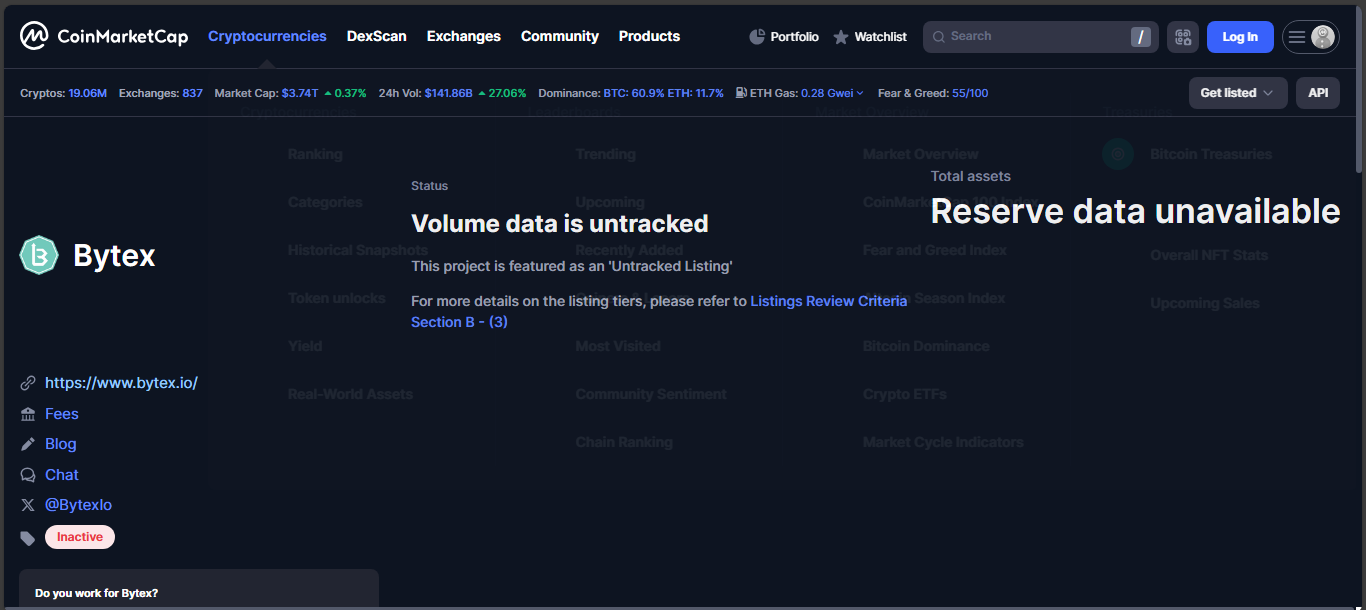Expand the ETH Gas 0.28 Gwei dropdown

pyautogui.click(x=833, y=93)
